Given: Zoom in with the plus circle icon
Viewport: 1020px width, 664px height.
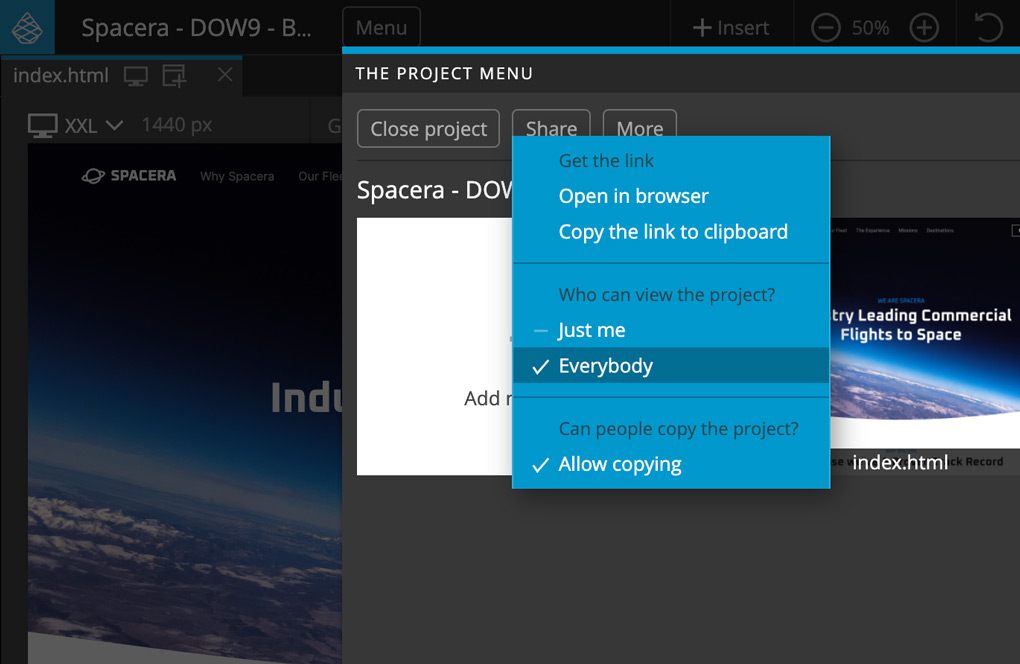Looking at the screenshot, I should point(924,28).
